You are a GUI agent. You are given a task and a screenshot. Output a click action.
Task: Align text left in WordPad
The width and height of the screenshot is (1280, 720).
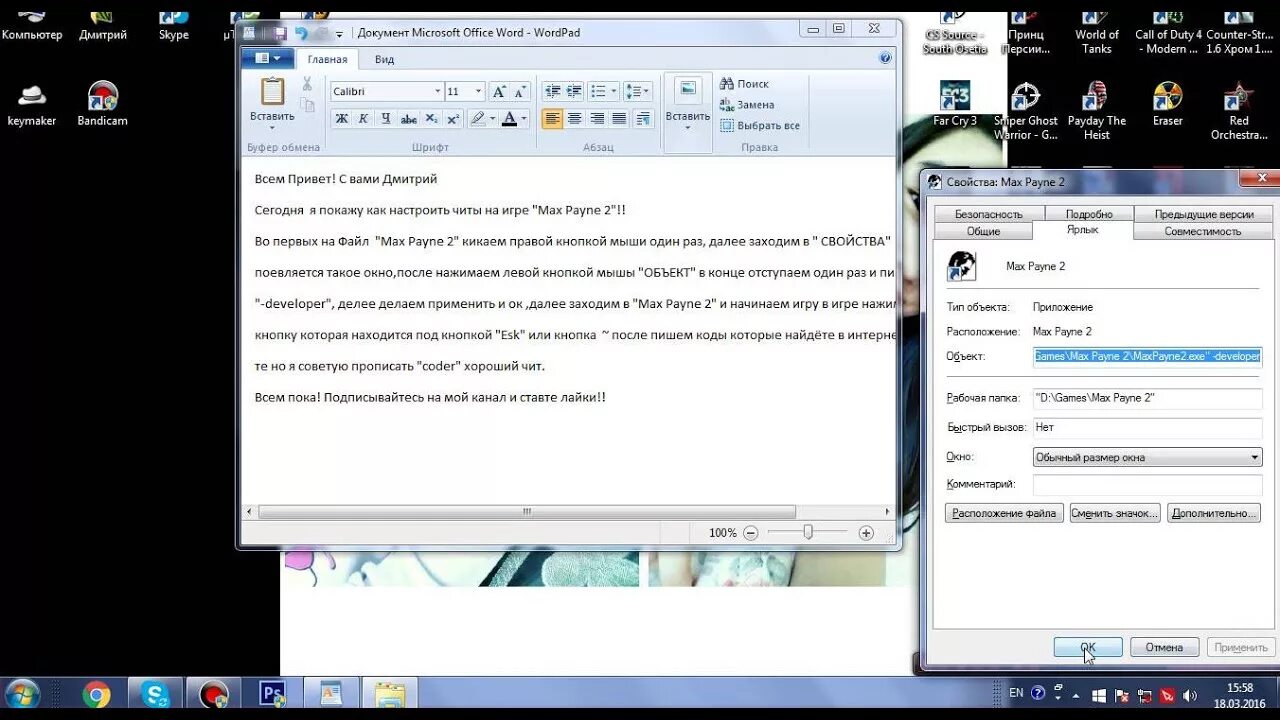(x=552, y=118)
